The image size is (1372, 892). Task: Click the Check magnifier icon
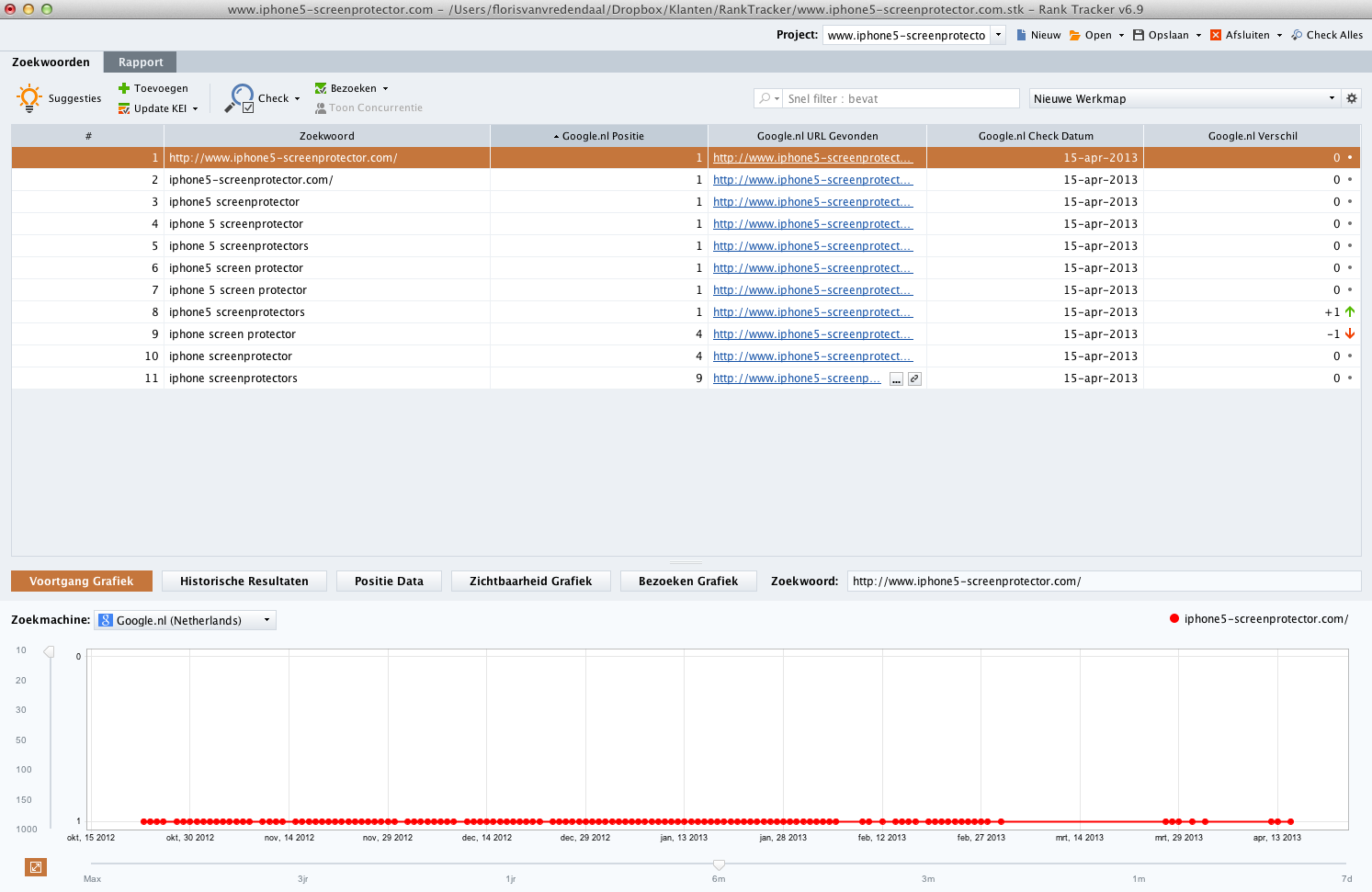(240, 98)
